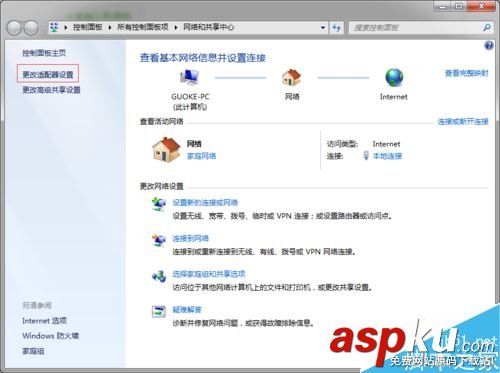Click icon beside 设置新的连接或网络
This screenshot has height=373, width=500.
coord(159,204)
